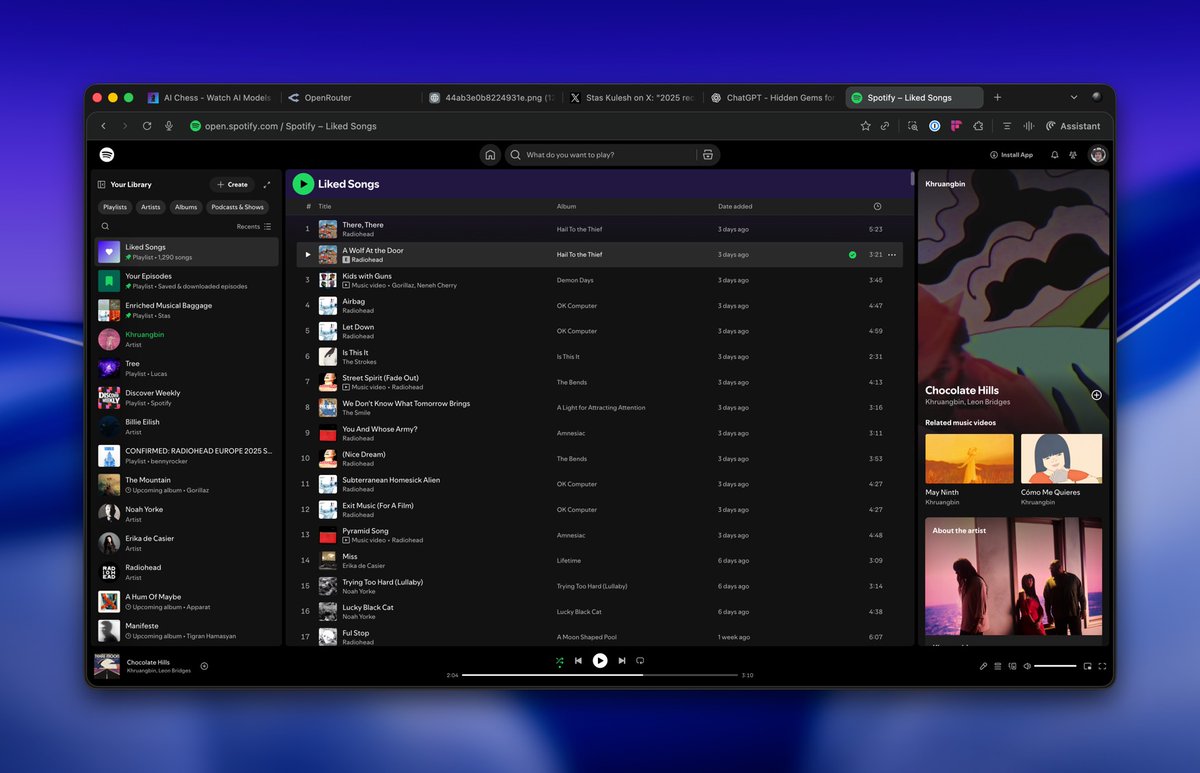Add Chocolate Hills to Liked Songs in player bar
The image size is (1200, 773).
pyautogui.click(x=204, y=666)
